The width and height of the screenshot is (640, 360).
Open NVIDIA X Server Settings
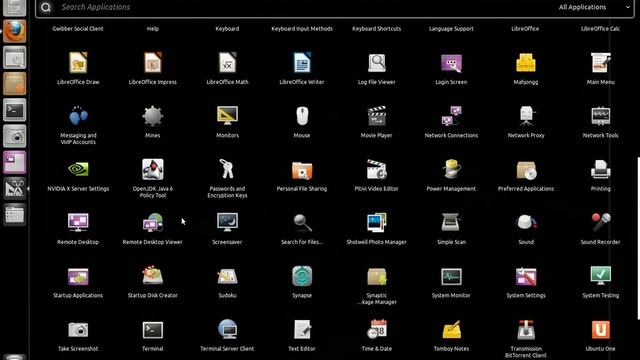click(x=78, y=169)
